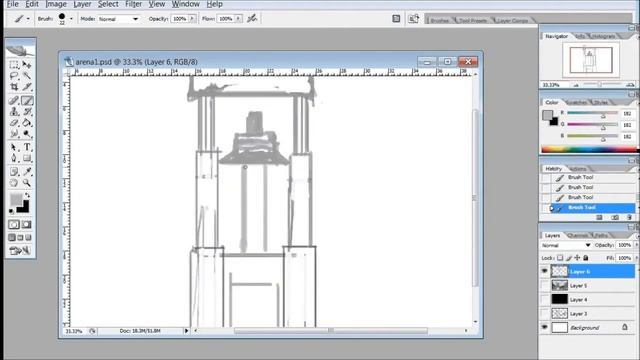Enable airbrush mode in options bar
Screen dimensions: 640x360
(252, 18)
